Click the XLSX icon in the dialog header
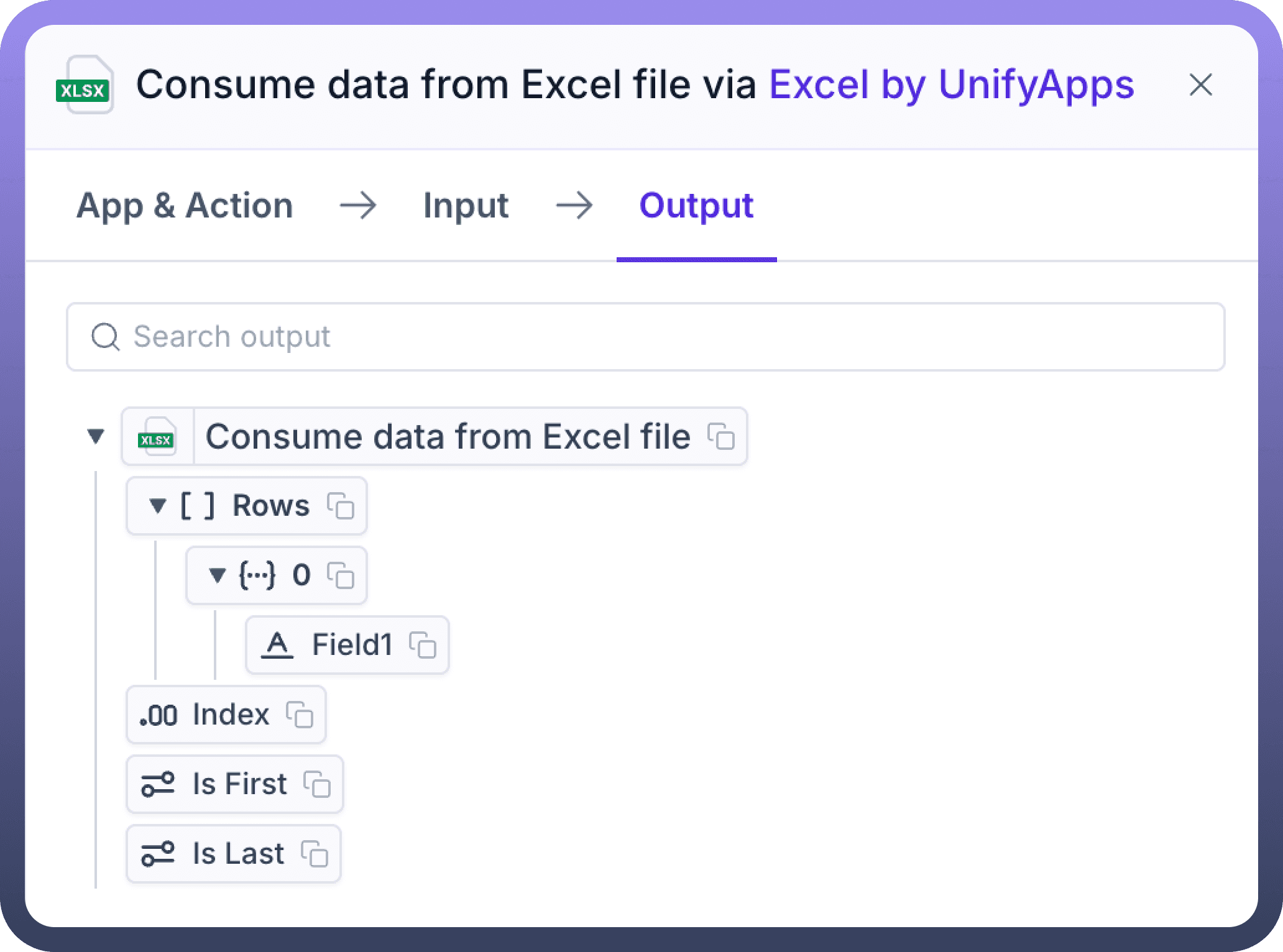Image resolution: width=1283 pixels, height=952 pixels. (x=84, y=85)
